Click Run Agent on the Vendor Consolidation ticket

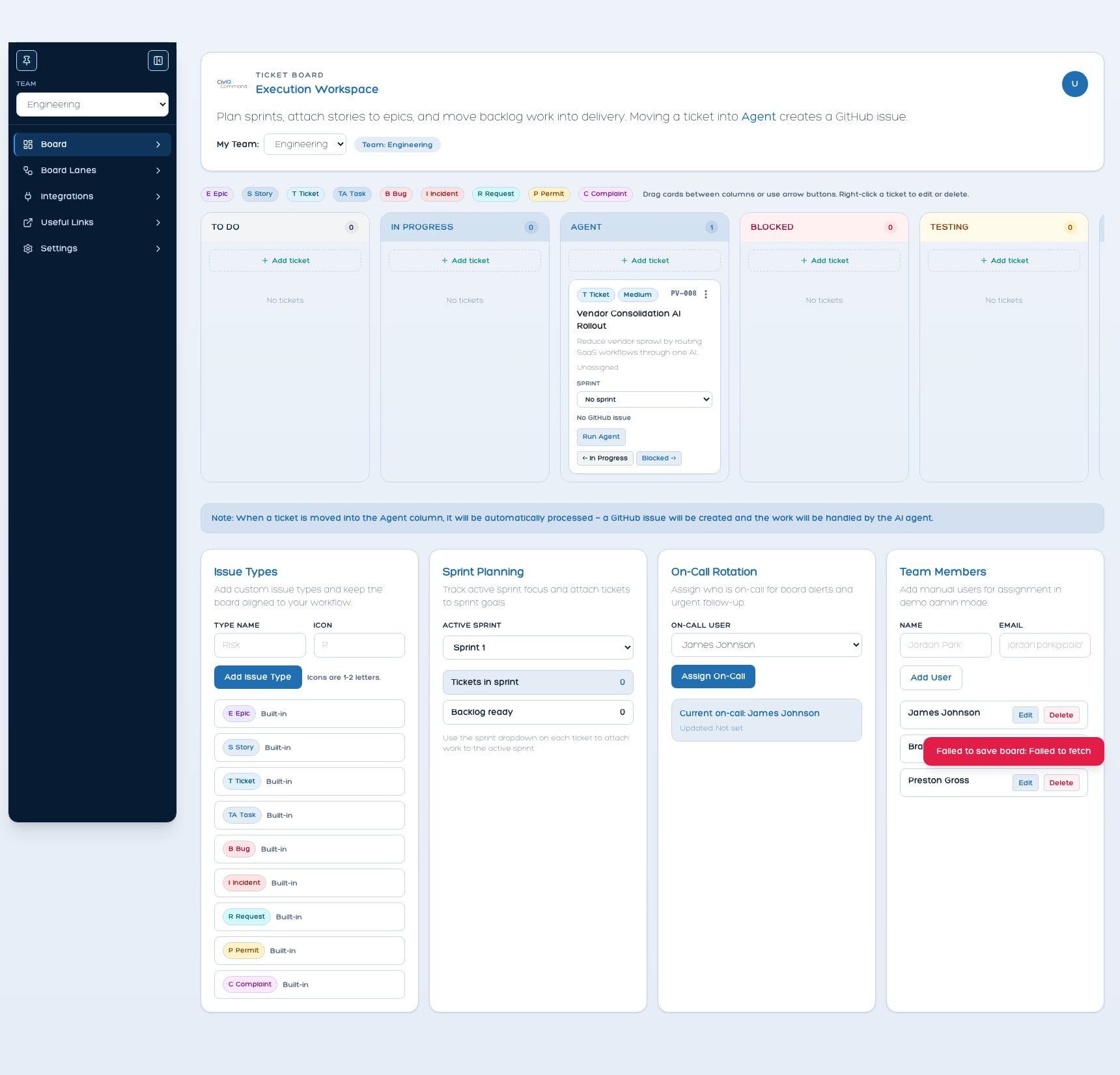click(x=600, y=436)
